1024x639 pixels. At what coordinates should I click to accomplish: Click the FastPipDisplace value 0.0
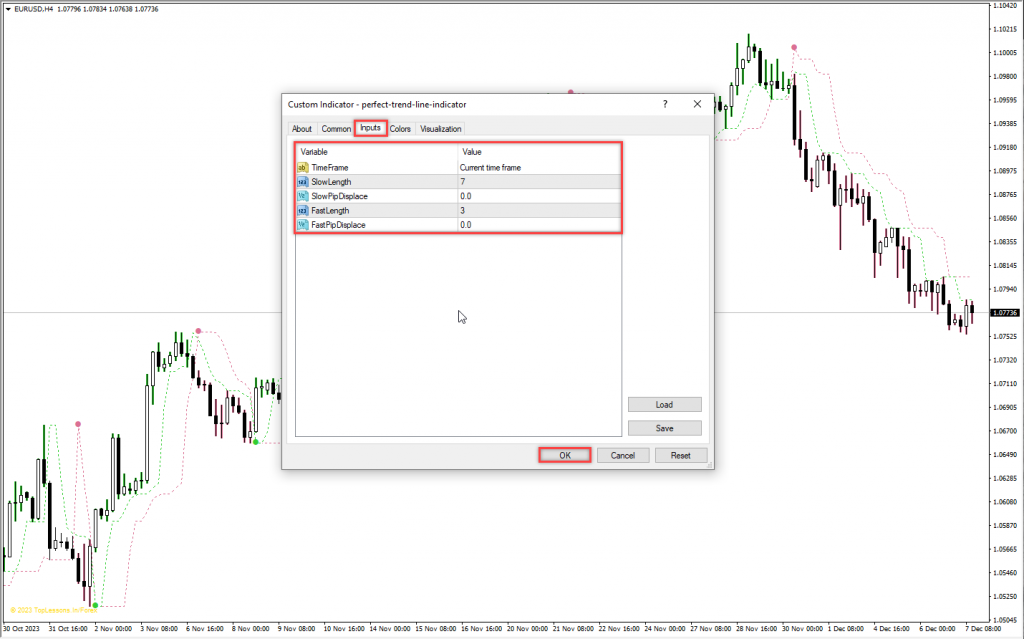tap(539, 225)
